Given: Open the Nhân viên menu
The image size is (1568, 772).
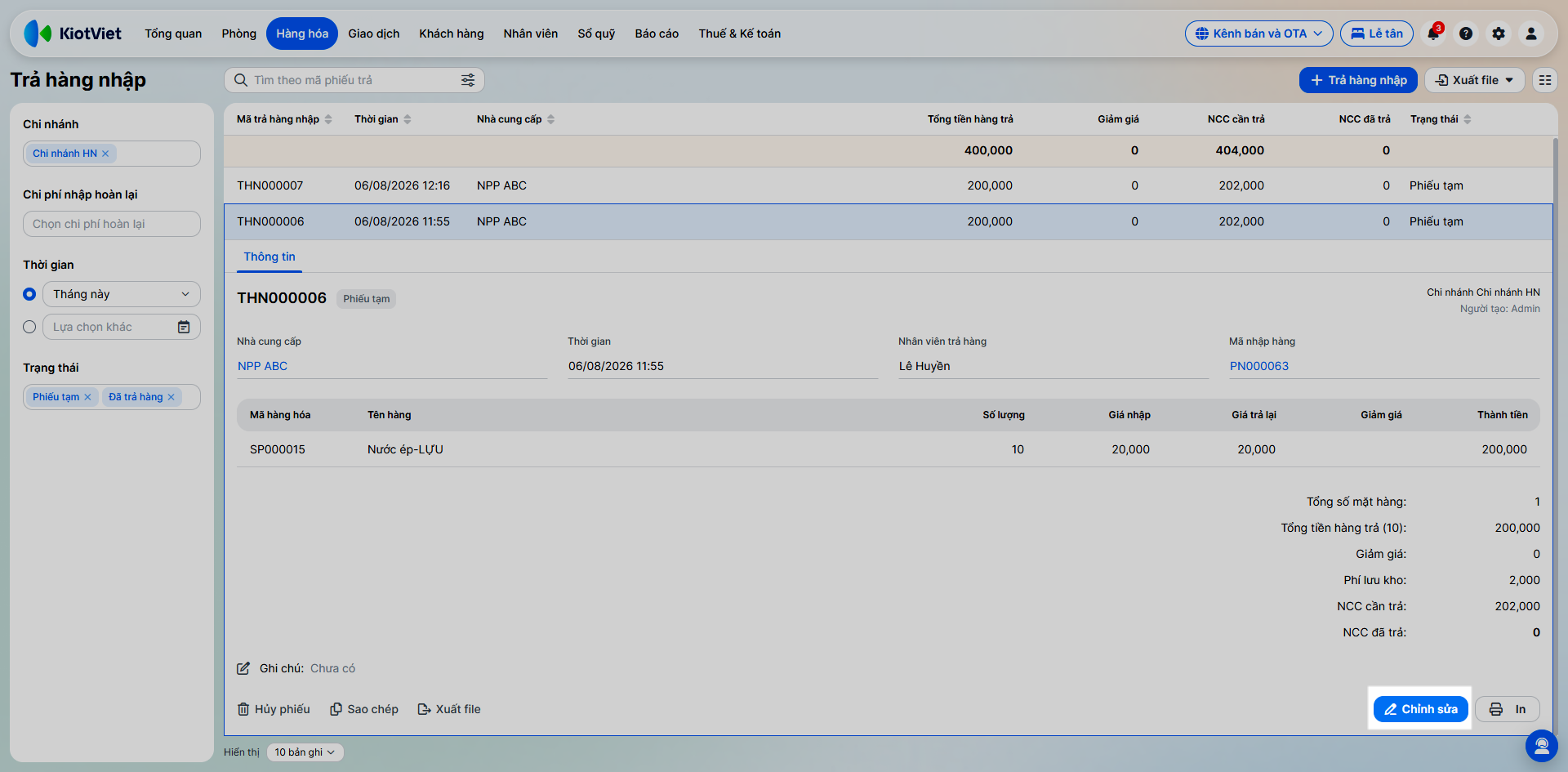Looking at the screenshot, I should click(531, 33).
